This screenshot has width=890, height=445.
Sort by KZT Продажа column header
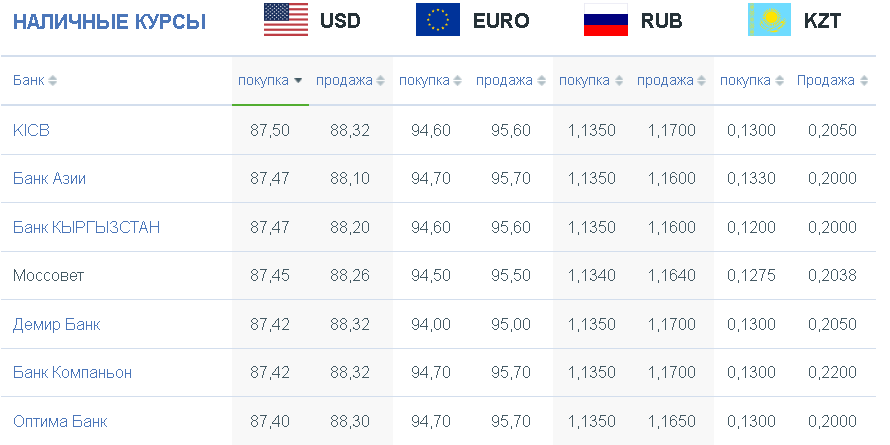832,81
